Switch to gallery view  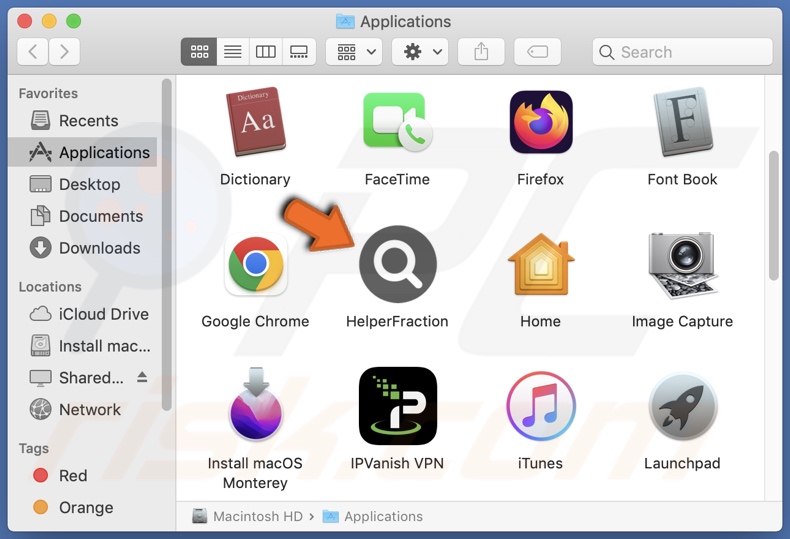pos(299,51)
